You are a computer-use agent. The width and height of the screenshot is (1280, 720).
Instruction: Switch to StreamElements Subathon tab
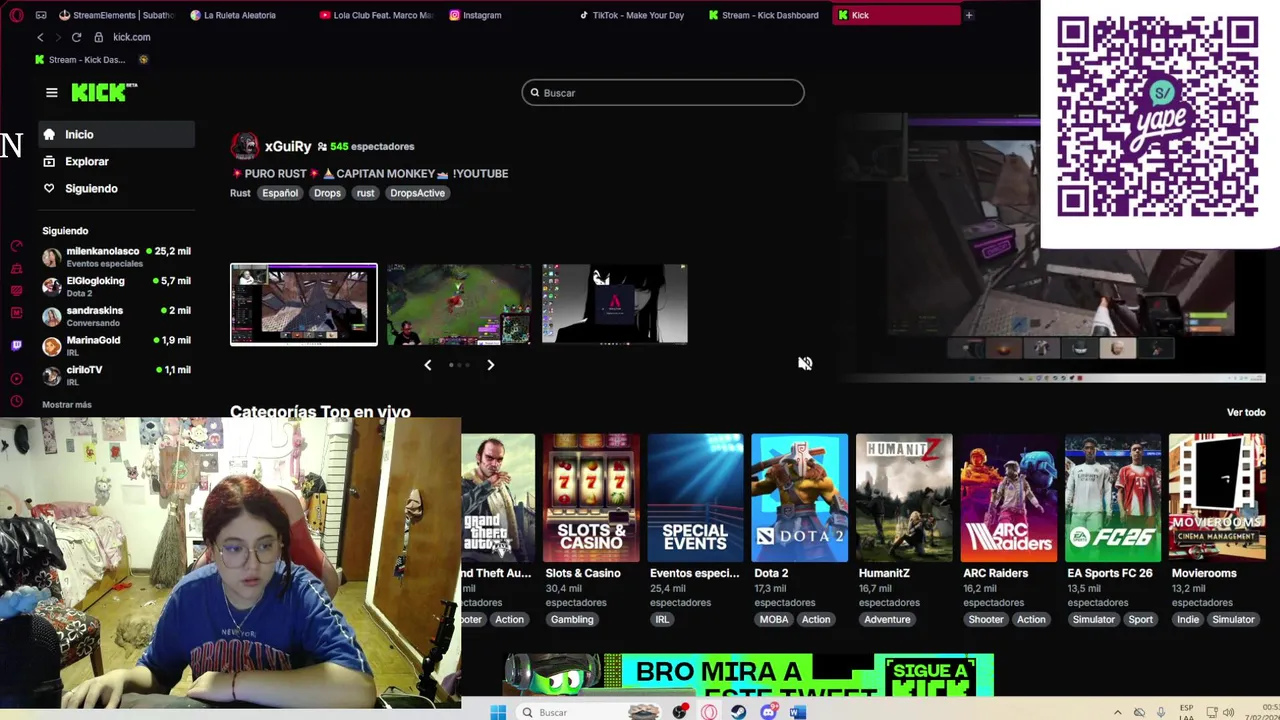[x=117, y=15]
